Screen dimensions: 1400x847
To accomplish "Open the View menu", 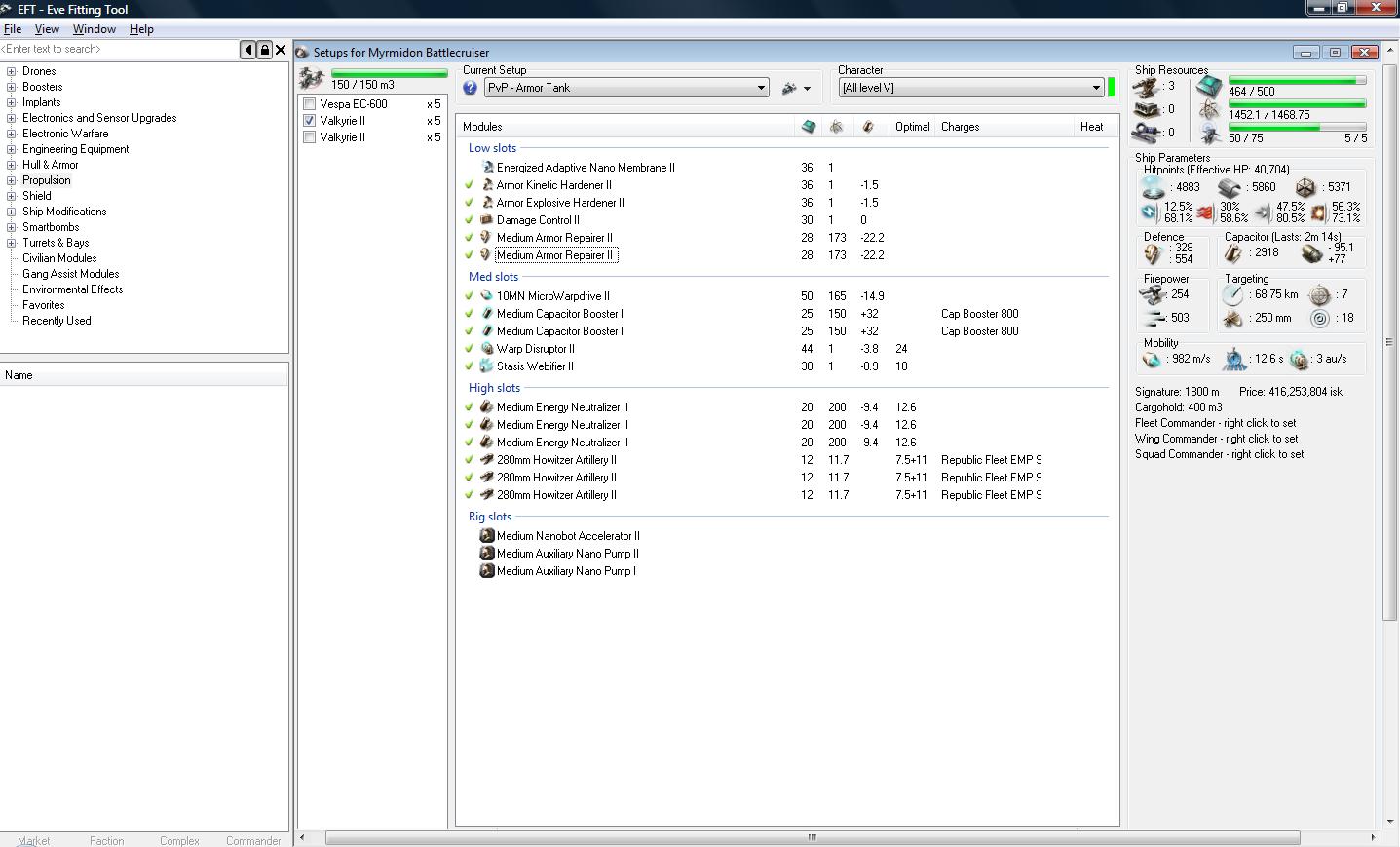I will (47, 29).
